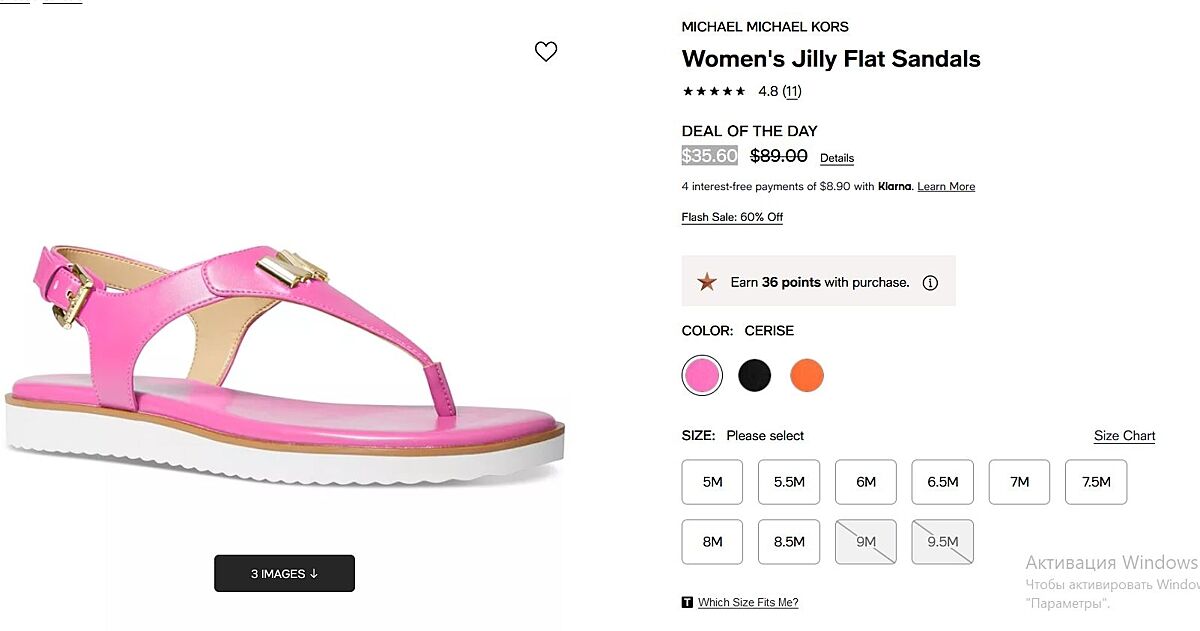Select size 7.5M option
The image size is (1200, 631).
(x=1096, y=482)
